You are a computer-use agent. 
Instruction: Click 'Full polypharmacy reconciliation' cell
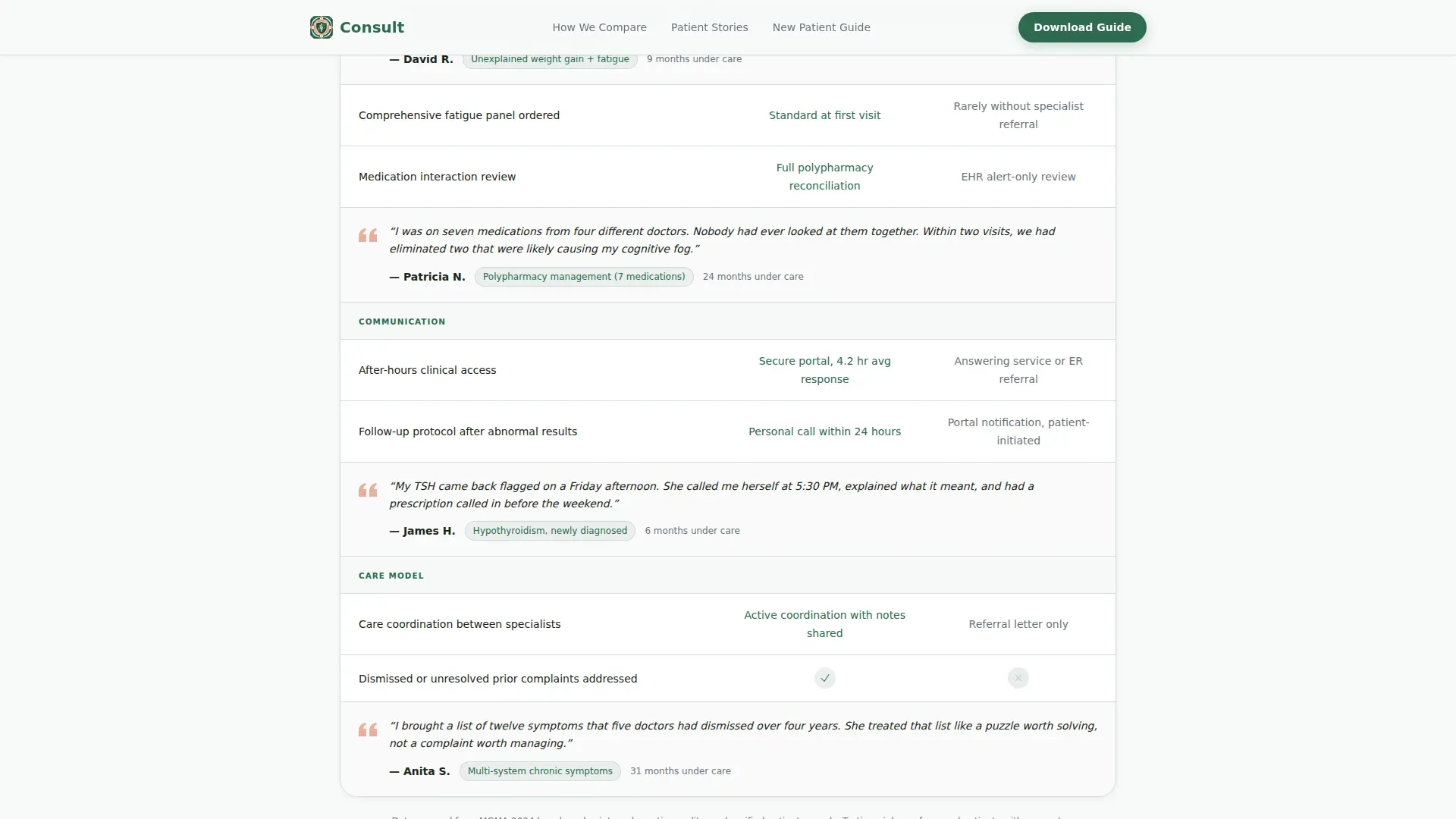(824, 177)
